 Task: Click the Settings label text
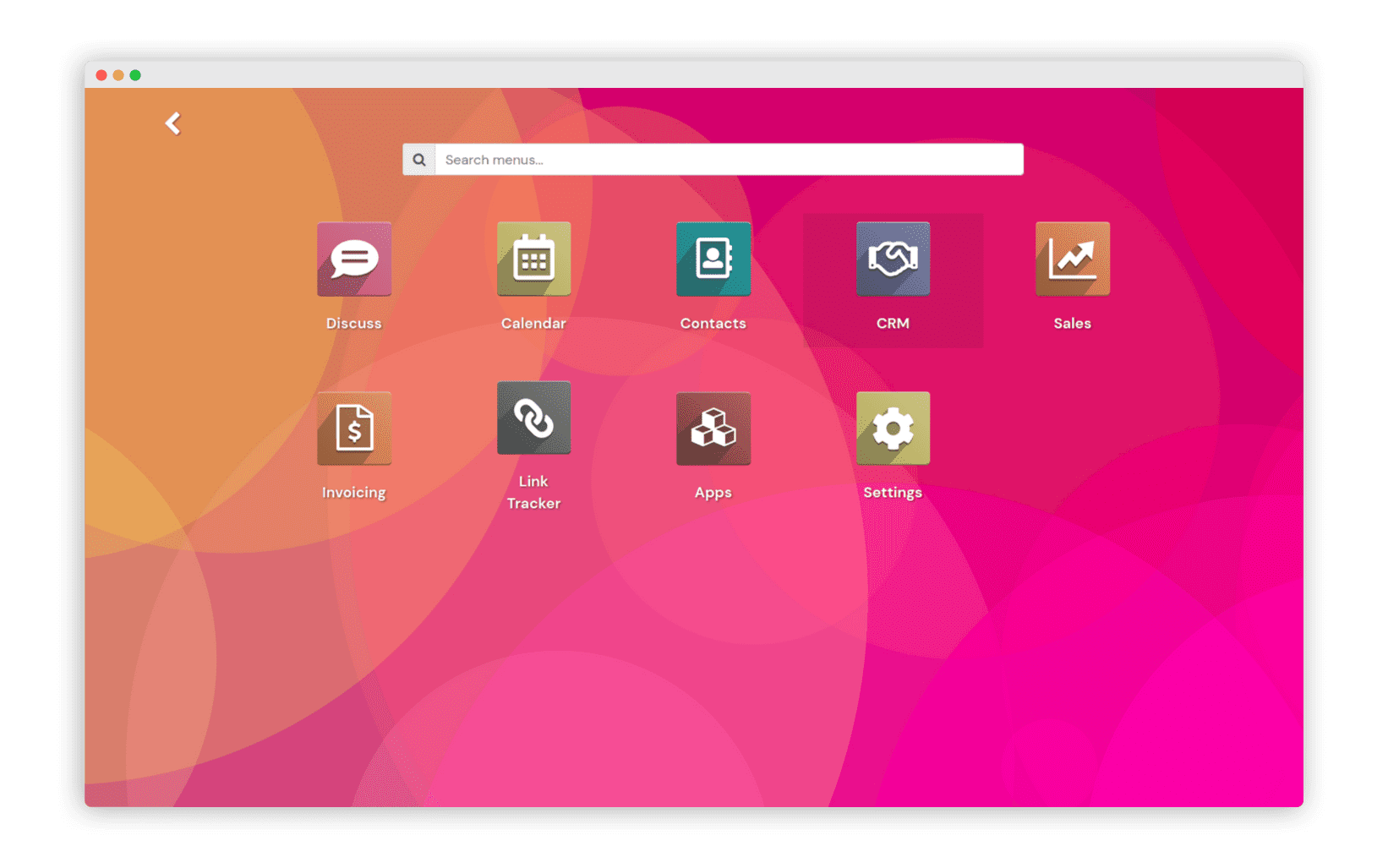tap(893, 493)
